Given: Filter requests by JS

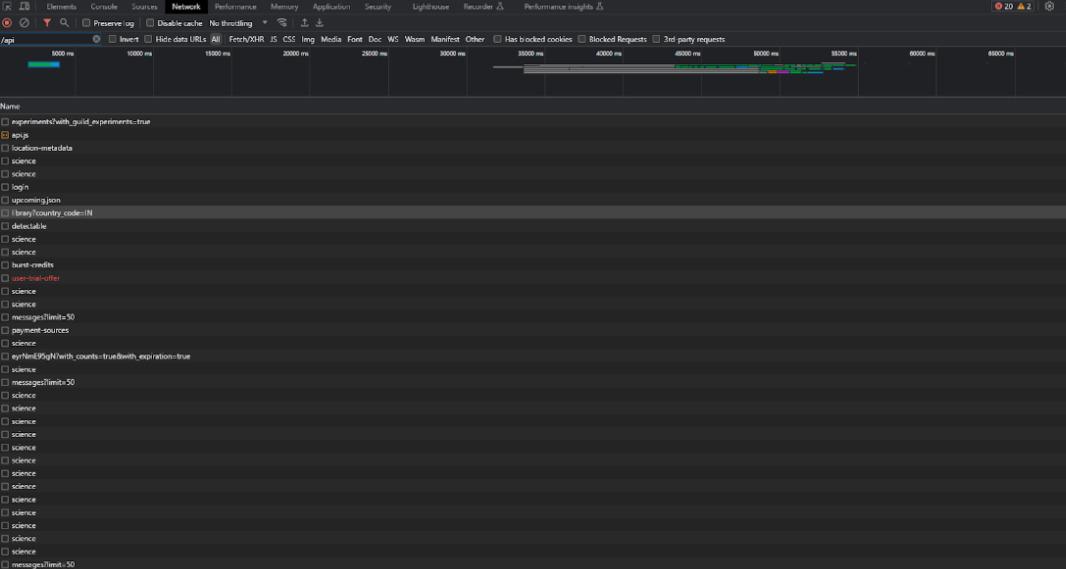Looking at the screenshot, I should tap(273, 39).
